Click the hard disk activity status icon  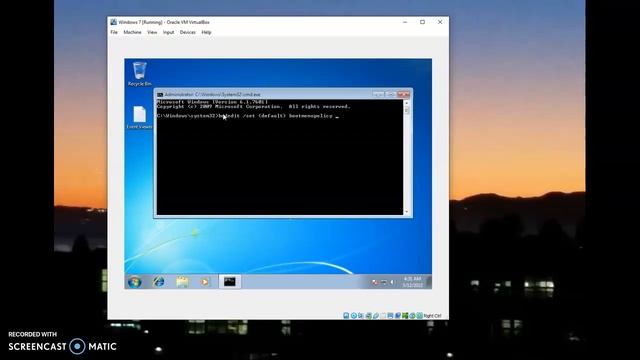coord(346,316)
